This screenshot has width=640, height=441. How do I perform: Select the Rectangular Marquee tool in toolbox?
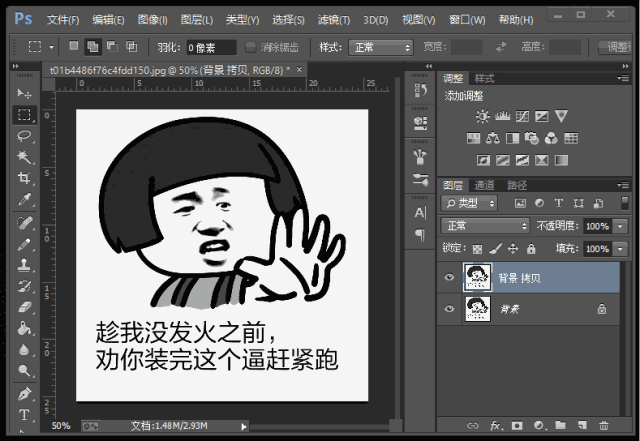(x=24, y=115)
